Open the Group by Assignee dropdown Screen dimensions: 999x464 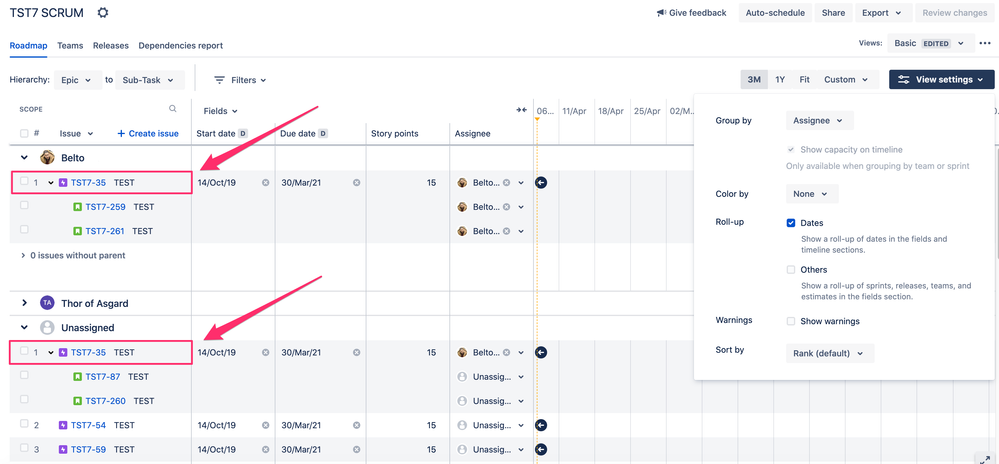tap(819, 120)
